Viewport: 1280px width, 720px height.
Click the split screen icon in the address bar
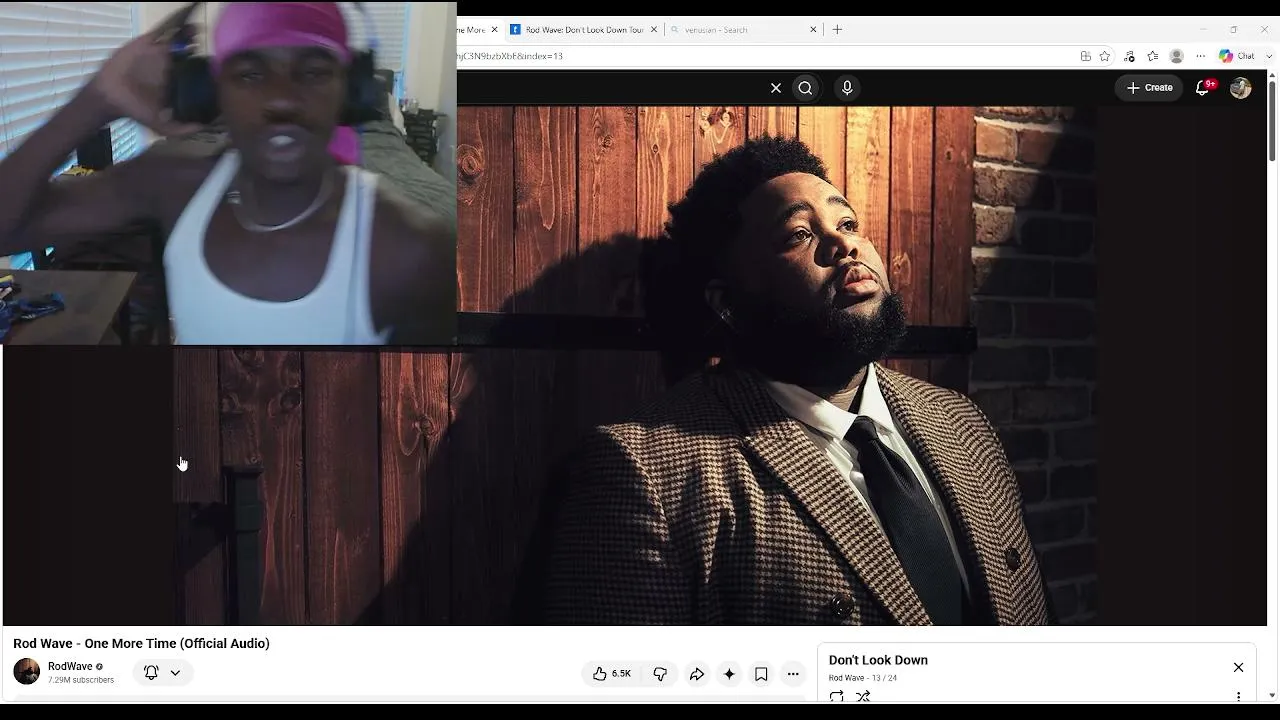tap(1085, 56)
